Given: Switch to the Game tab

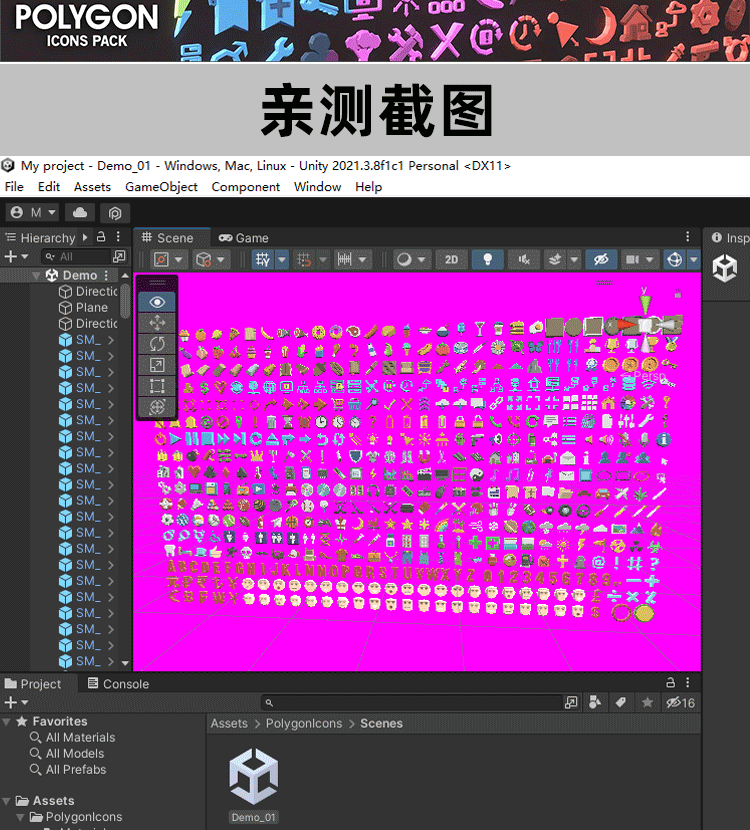Looking at the screenshot, I should [244, 238].
